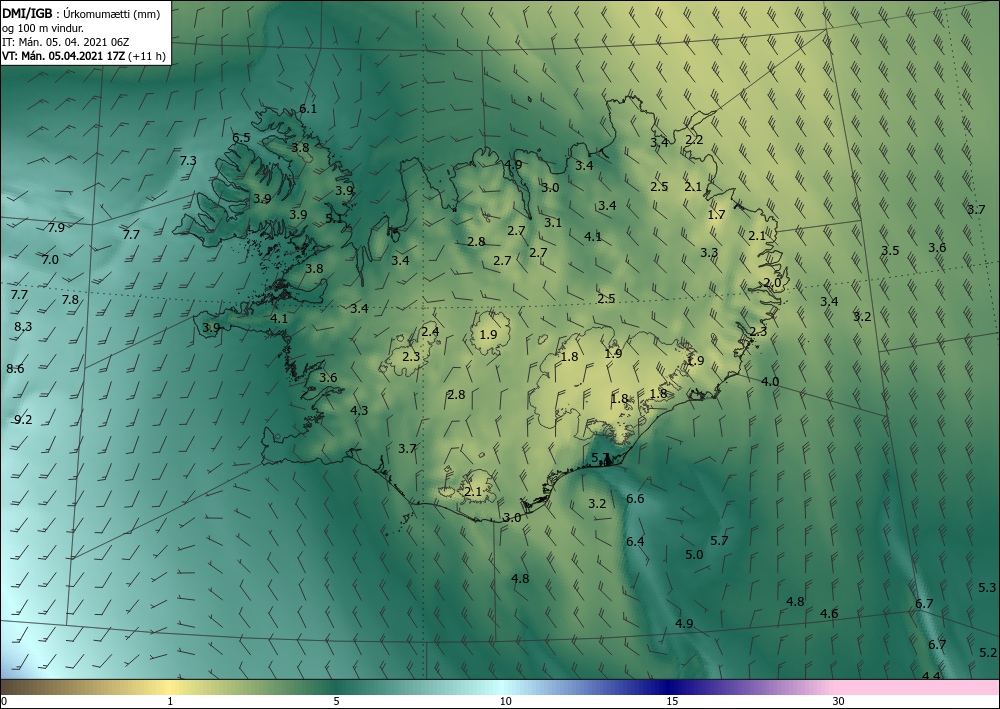Viewport: 1000px width, 709px height.
Task: Click the map value 7.0
Action: (50, 259)
